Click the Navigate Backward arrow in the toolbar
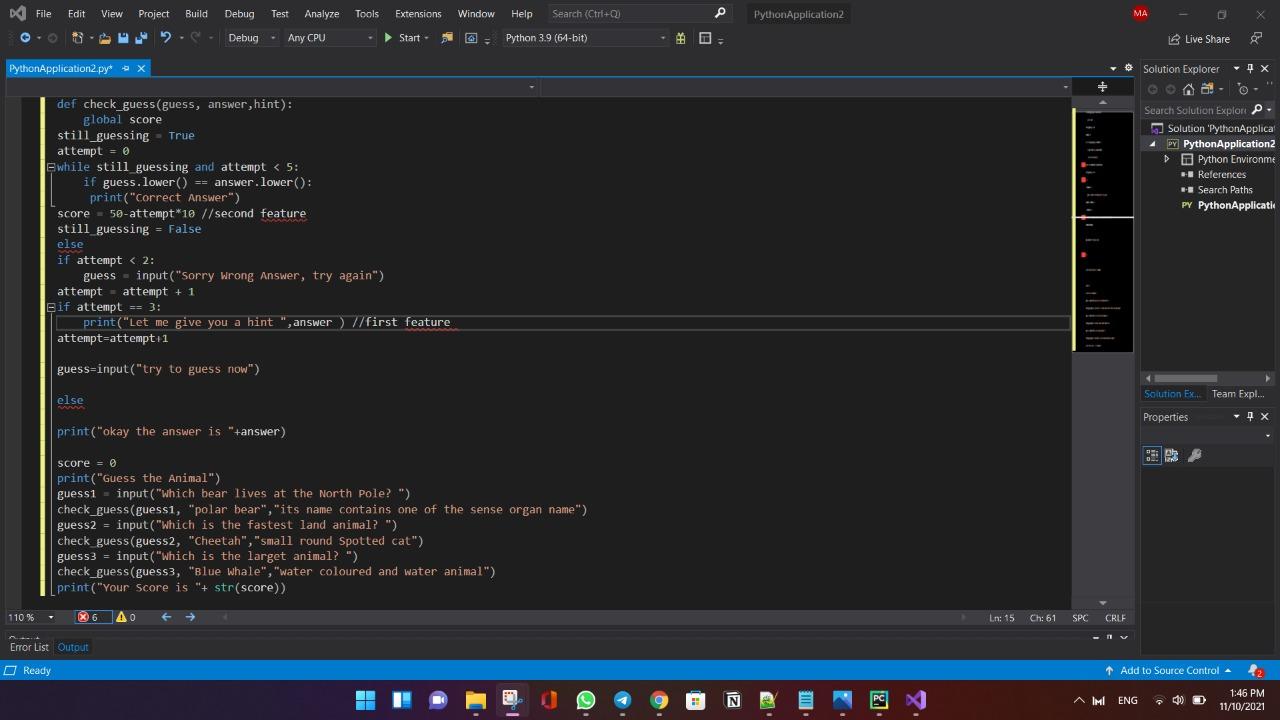The width and height of the screenshot is (1280, 720). coord(25,38)
